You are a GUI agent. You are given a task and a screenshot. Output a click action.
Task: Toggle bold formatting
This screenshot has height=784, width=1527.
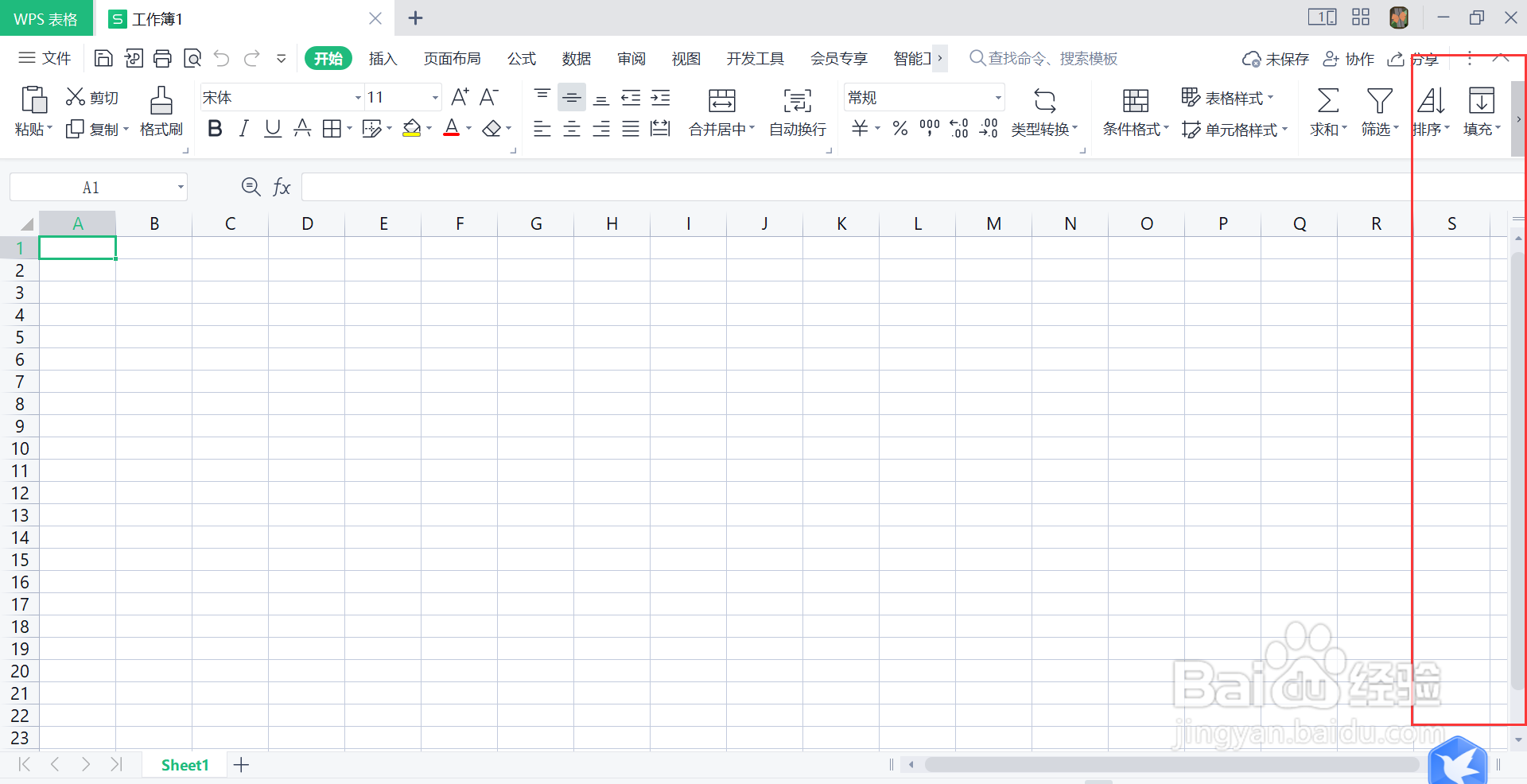click(x=214, y=128)
